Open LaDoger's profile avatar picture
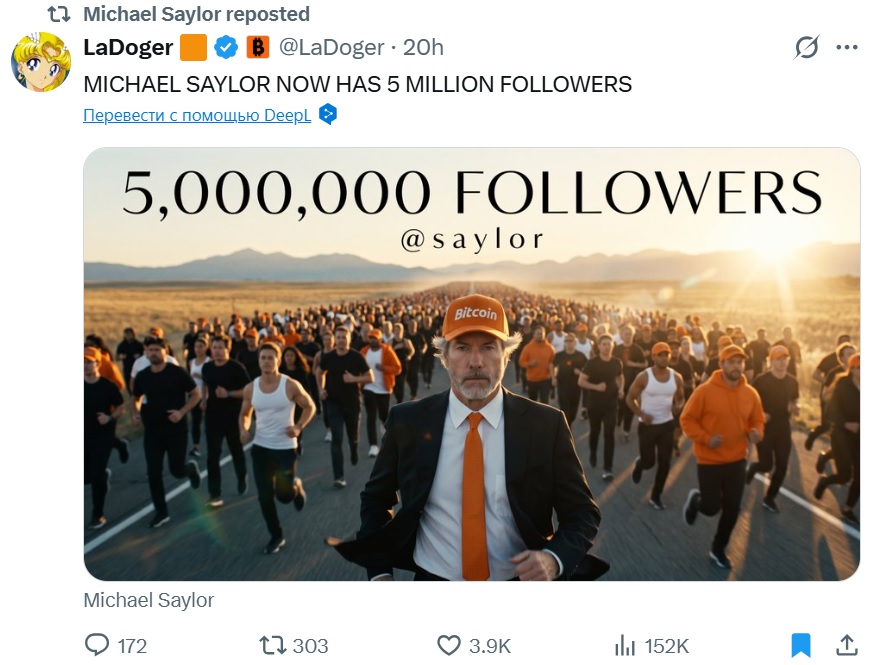 pyautogui.click(x=41, y=62)
